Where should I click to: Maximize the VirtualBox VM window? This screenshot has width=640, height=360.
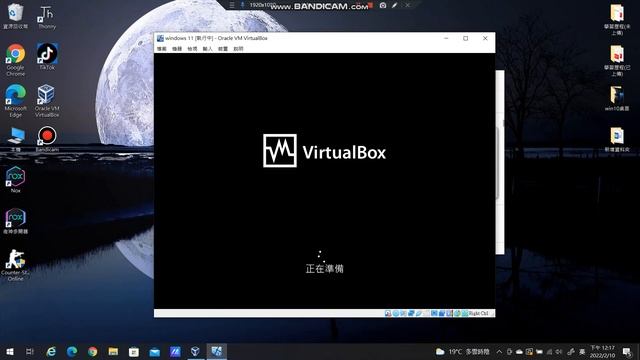[466, 38]
